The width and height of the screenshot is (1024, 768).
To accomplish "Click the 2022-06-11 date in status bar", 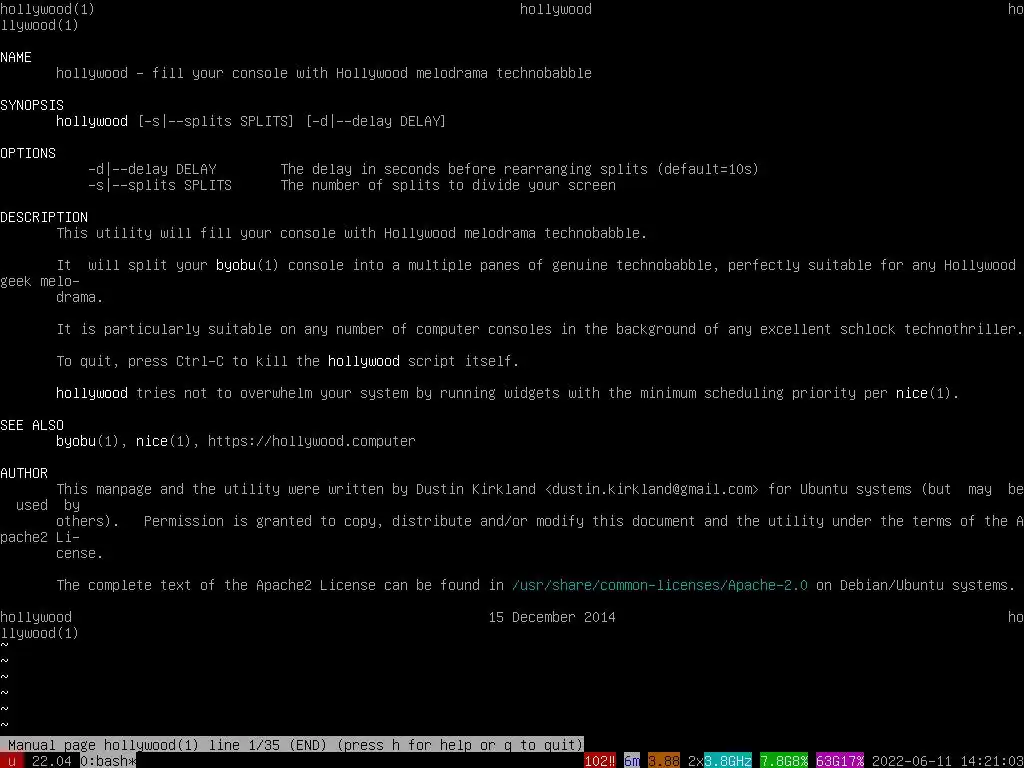I will (912, 761).
